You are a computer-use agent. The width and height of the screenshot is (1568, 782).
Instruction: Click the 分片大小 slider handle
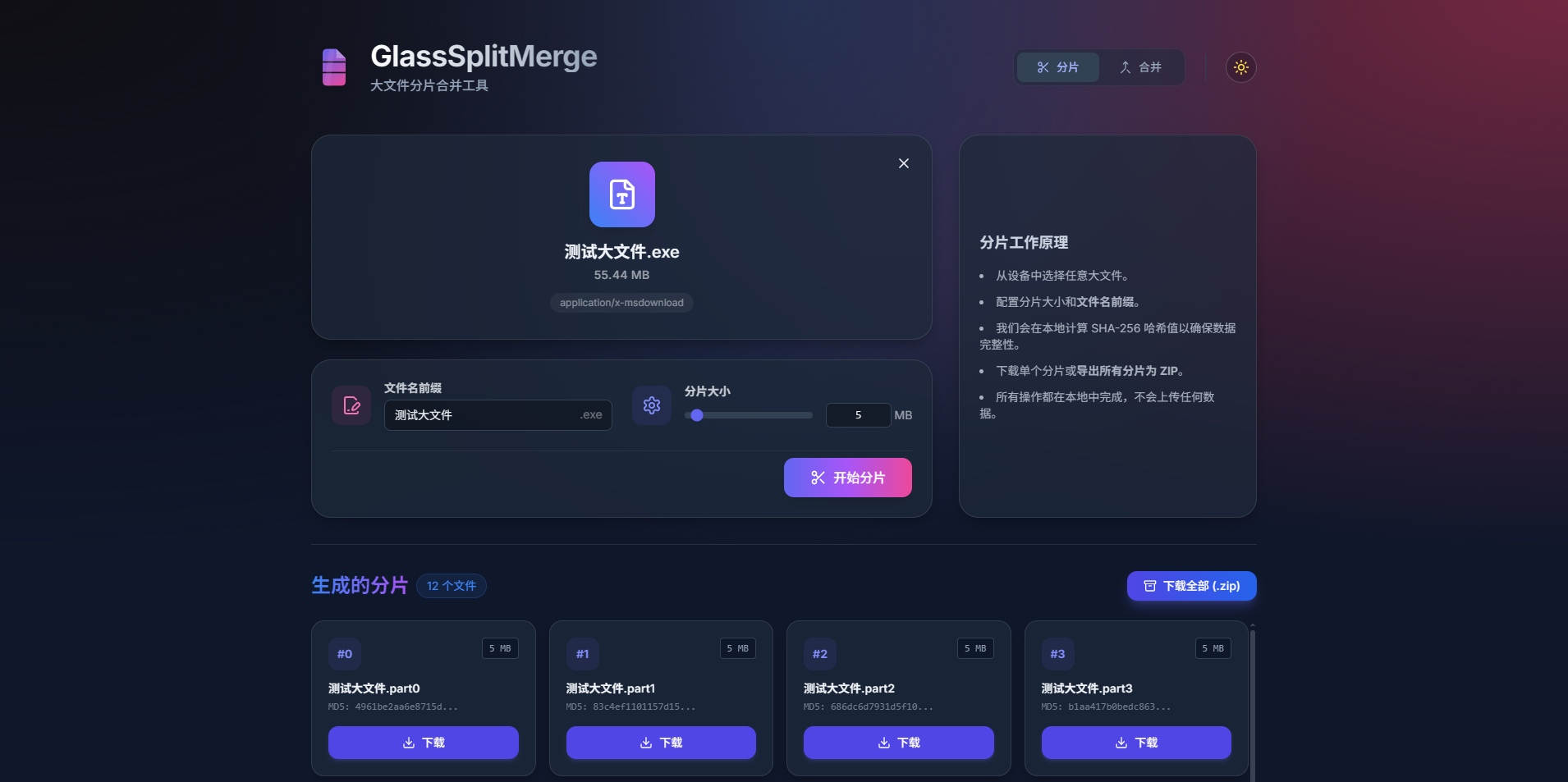click(697, 415)
